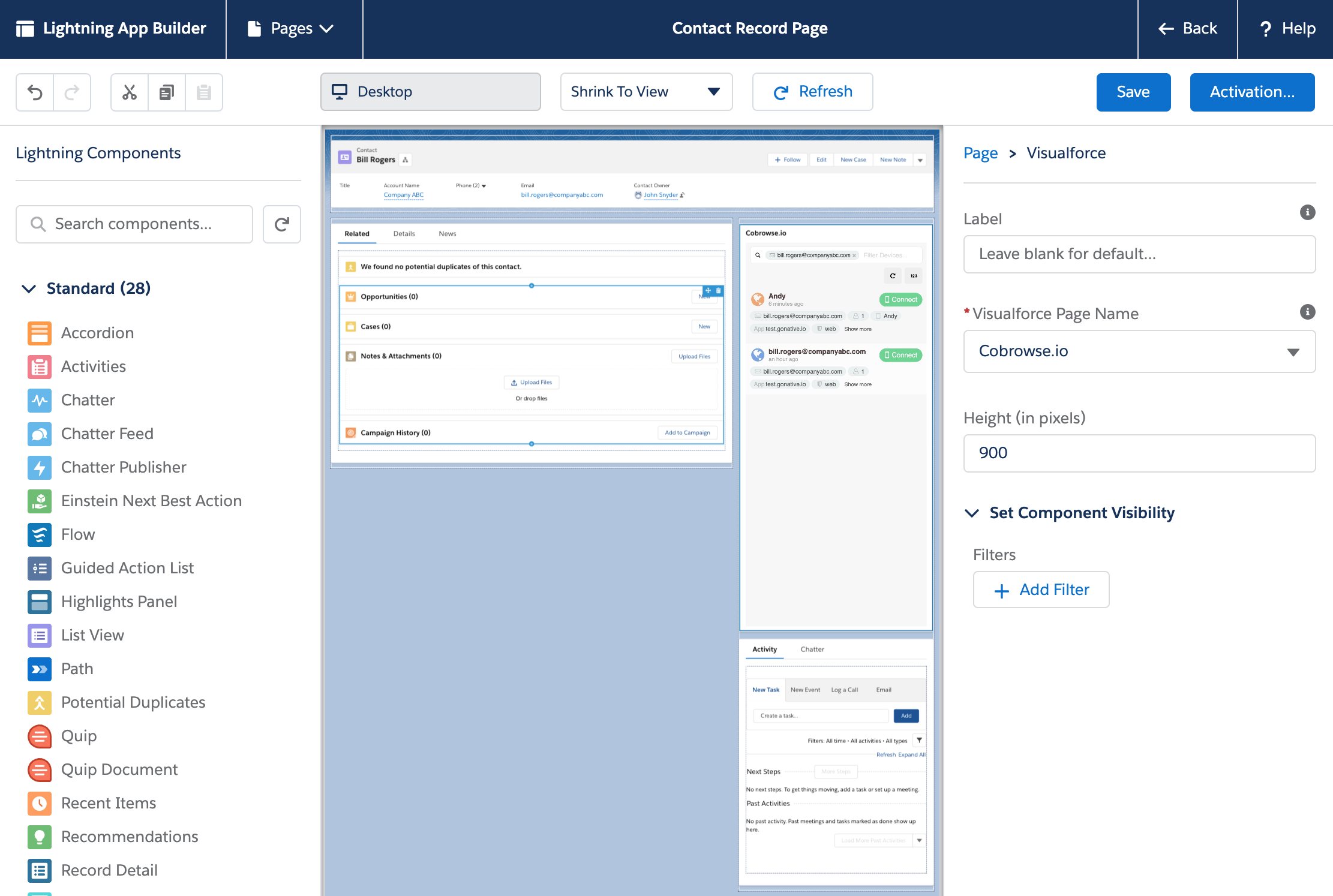Select the Highlights Panel icon
The width and height of the screenshot is (1333, 896).
click(40, 602)
